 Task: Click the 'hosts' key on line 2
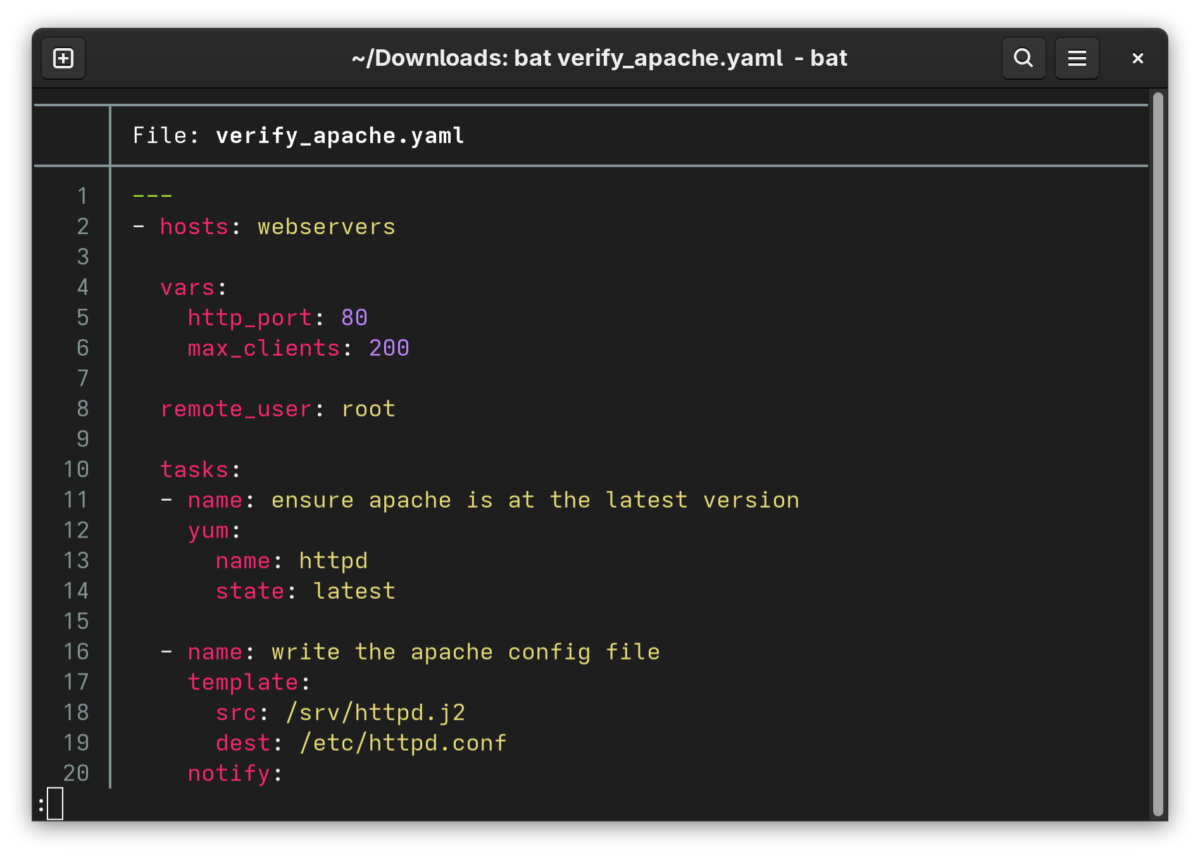[194, 227]
